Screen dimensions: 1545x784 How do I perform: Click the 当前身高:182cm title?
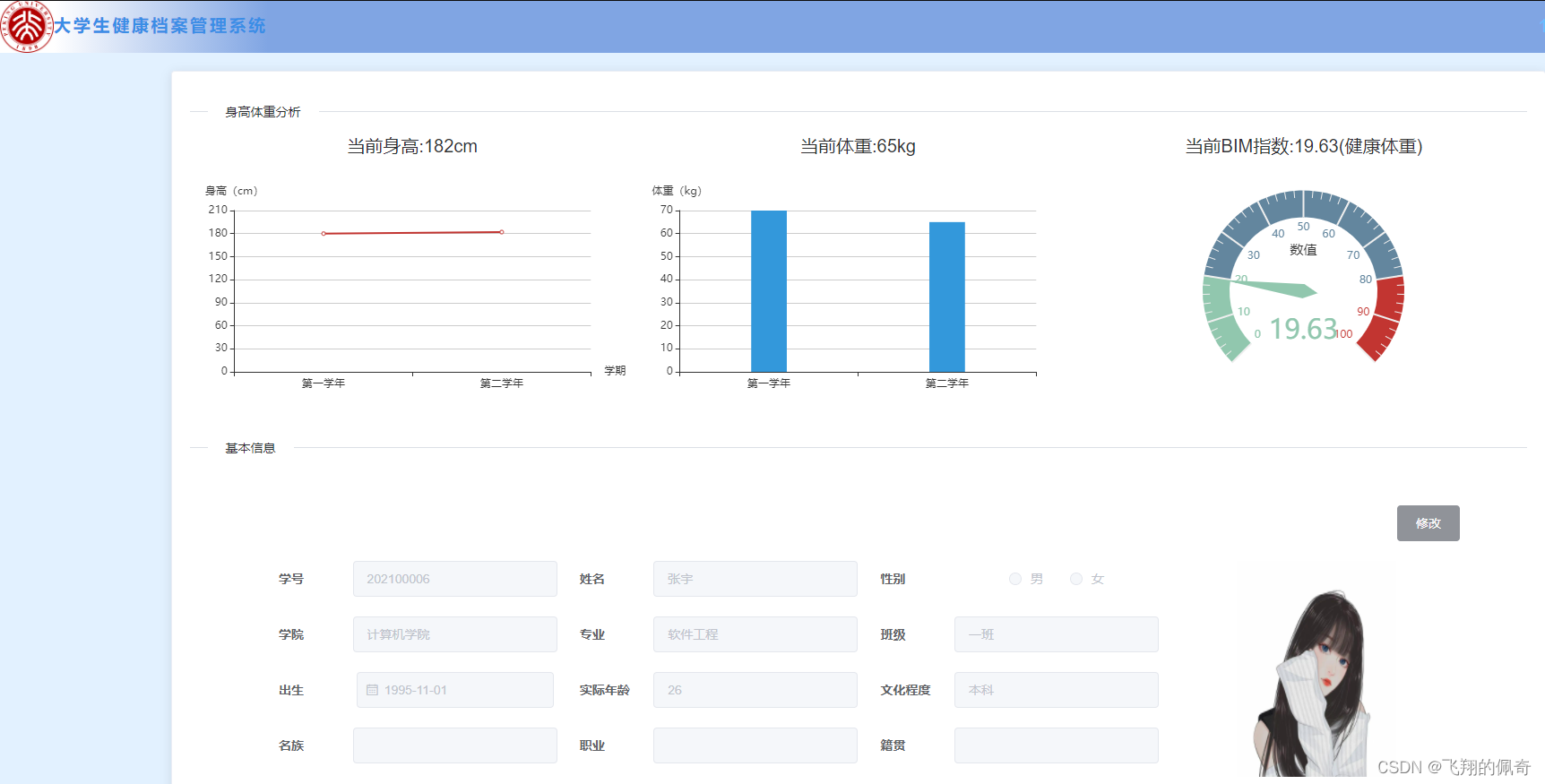(x=412, y=146)
